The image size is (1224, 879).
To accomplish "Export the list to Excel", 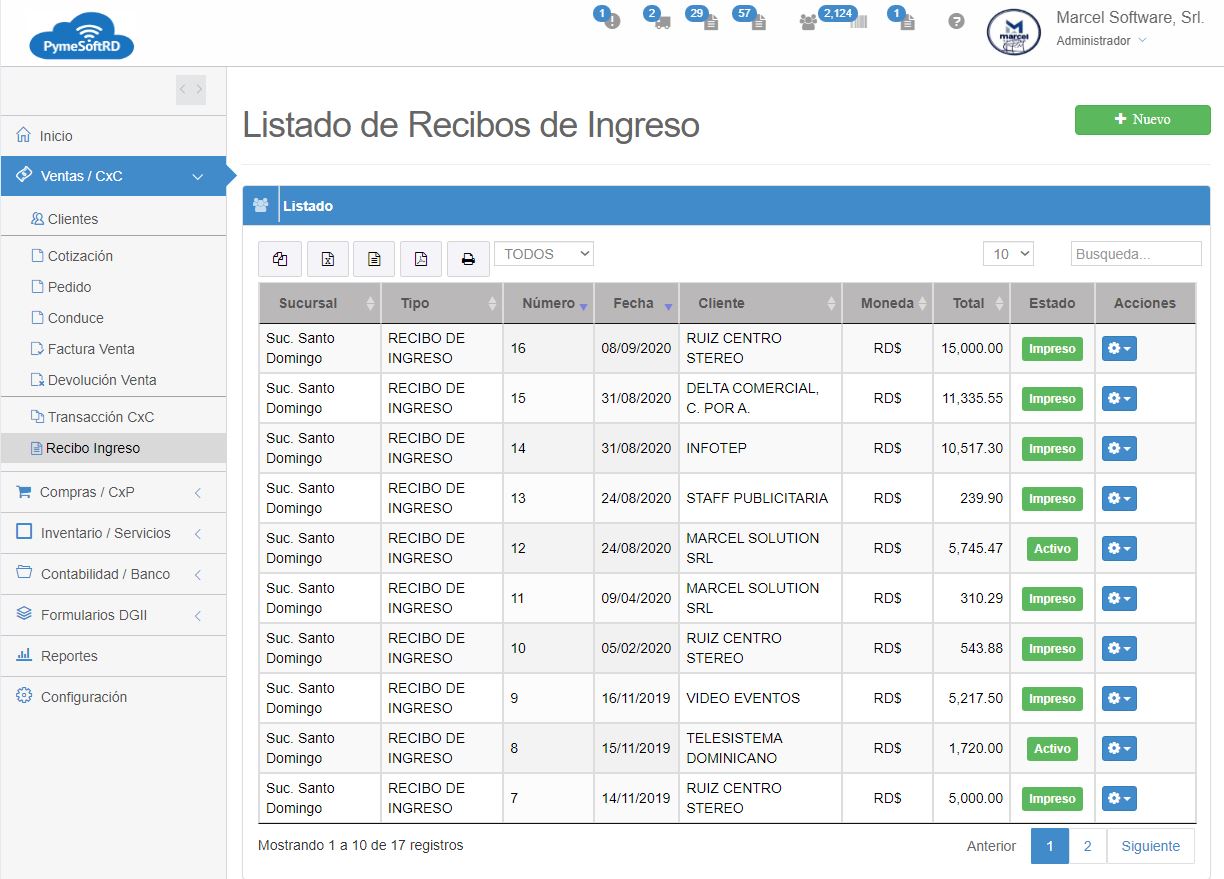I will click(327, 259).
